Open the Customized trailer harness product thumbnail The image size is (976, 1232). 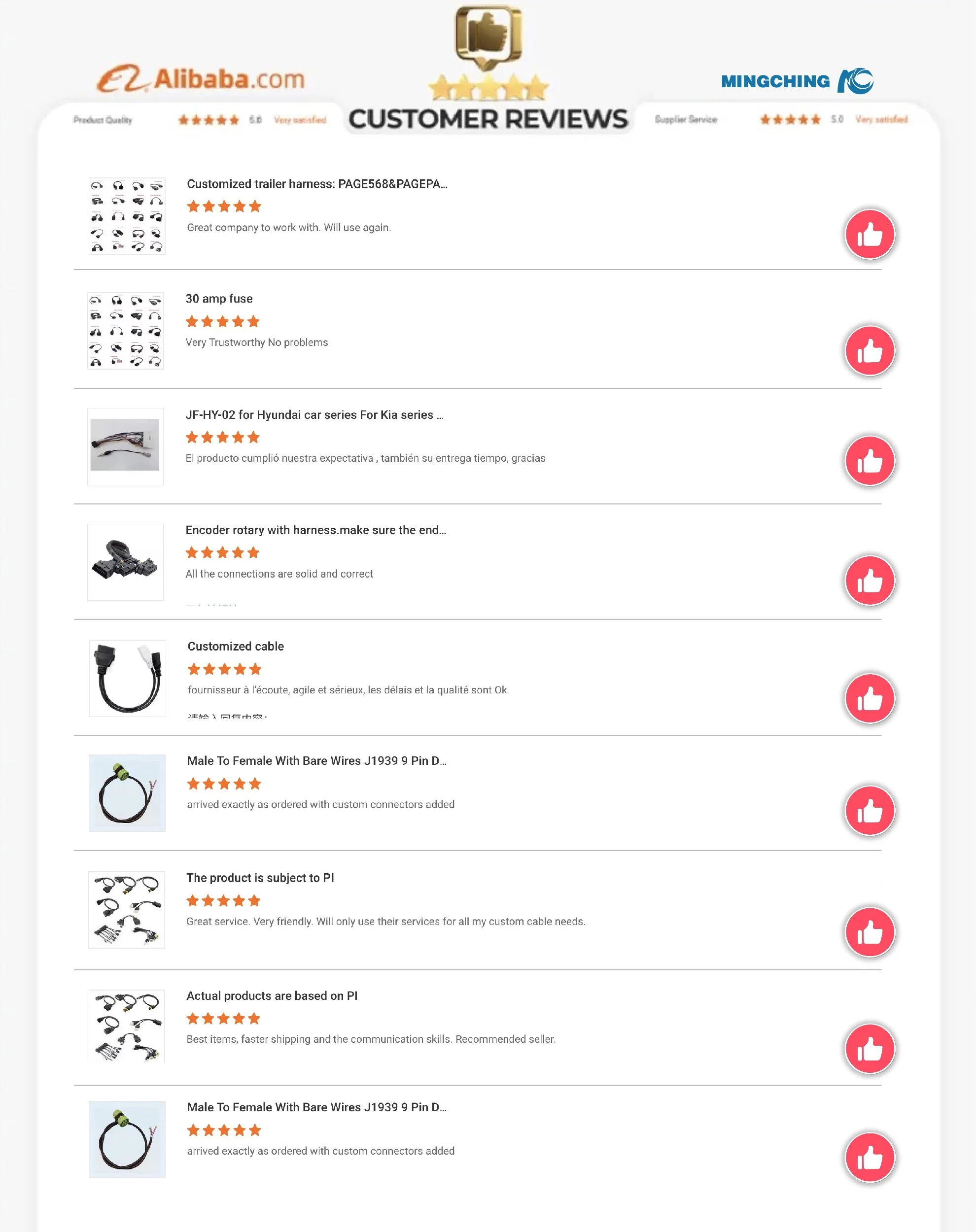(127, 216)
